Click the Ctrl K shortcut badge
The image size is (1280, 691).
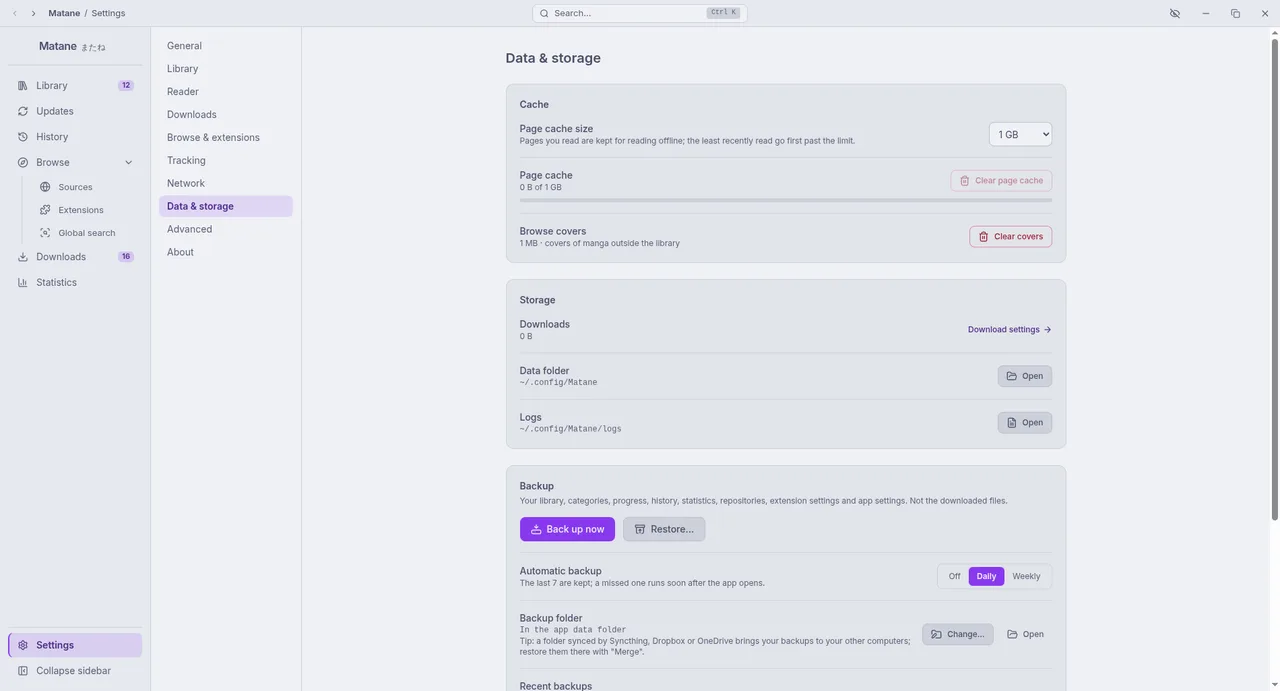[x=723, y=13]
